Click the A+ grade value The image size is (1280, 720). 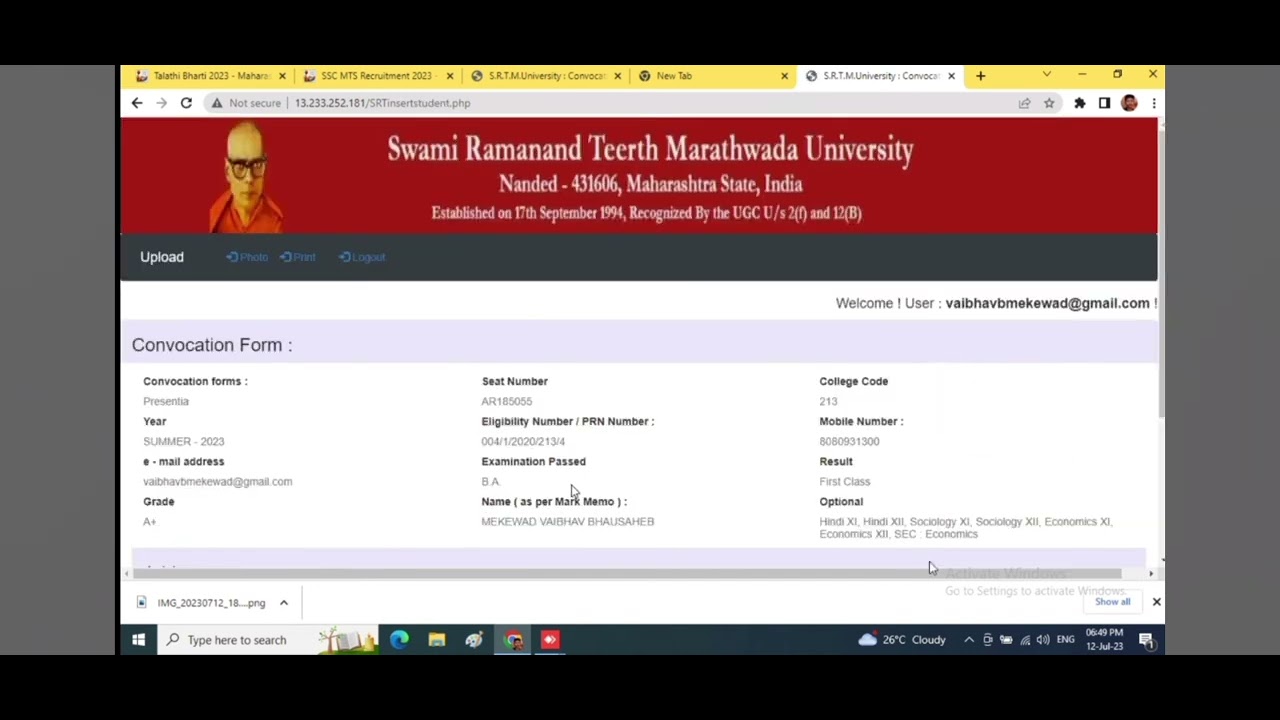point(150,521)
